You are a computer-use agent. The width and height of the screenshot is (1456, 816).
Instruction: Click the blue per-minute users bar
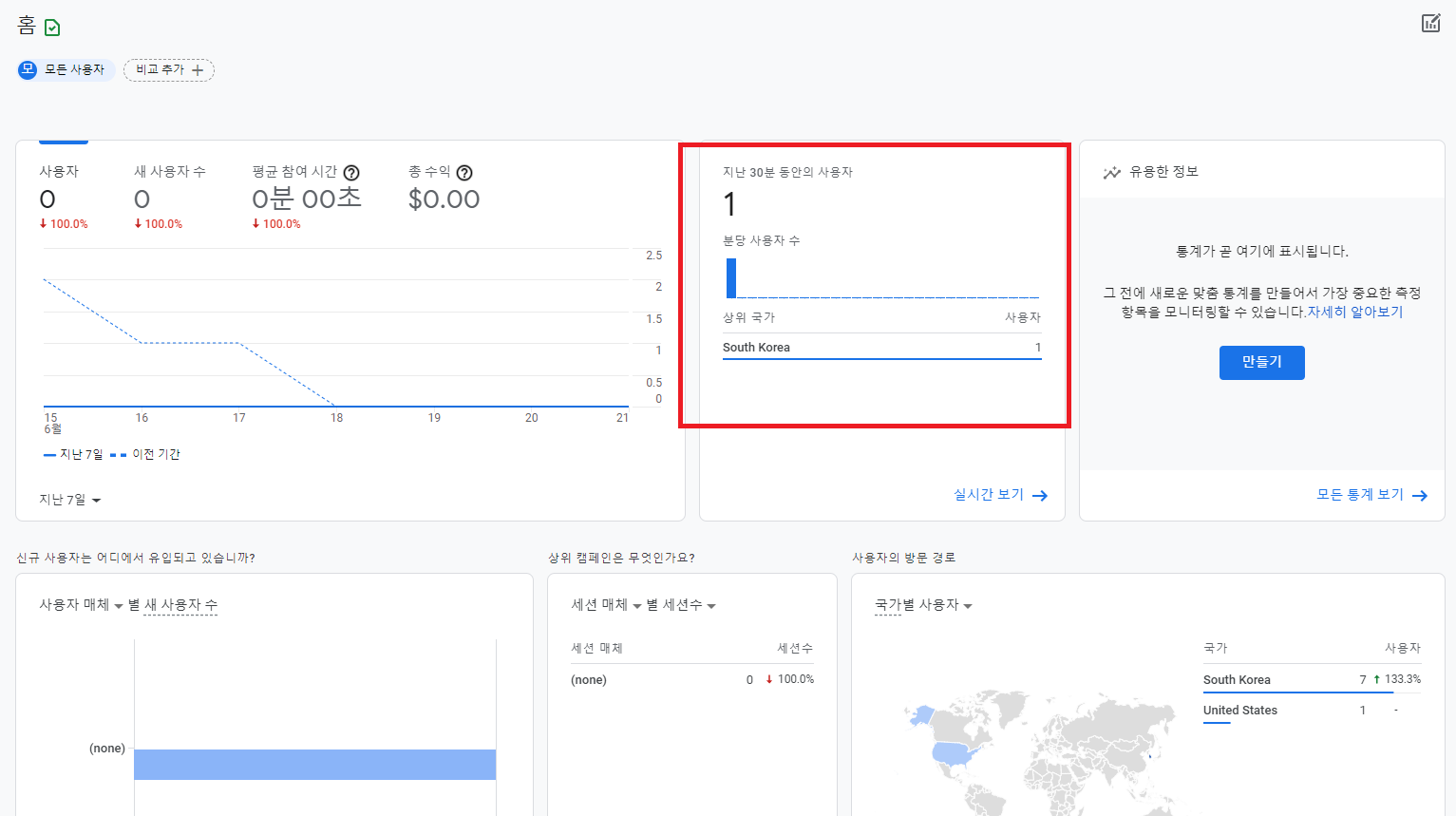tap(731, 278)
